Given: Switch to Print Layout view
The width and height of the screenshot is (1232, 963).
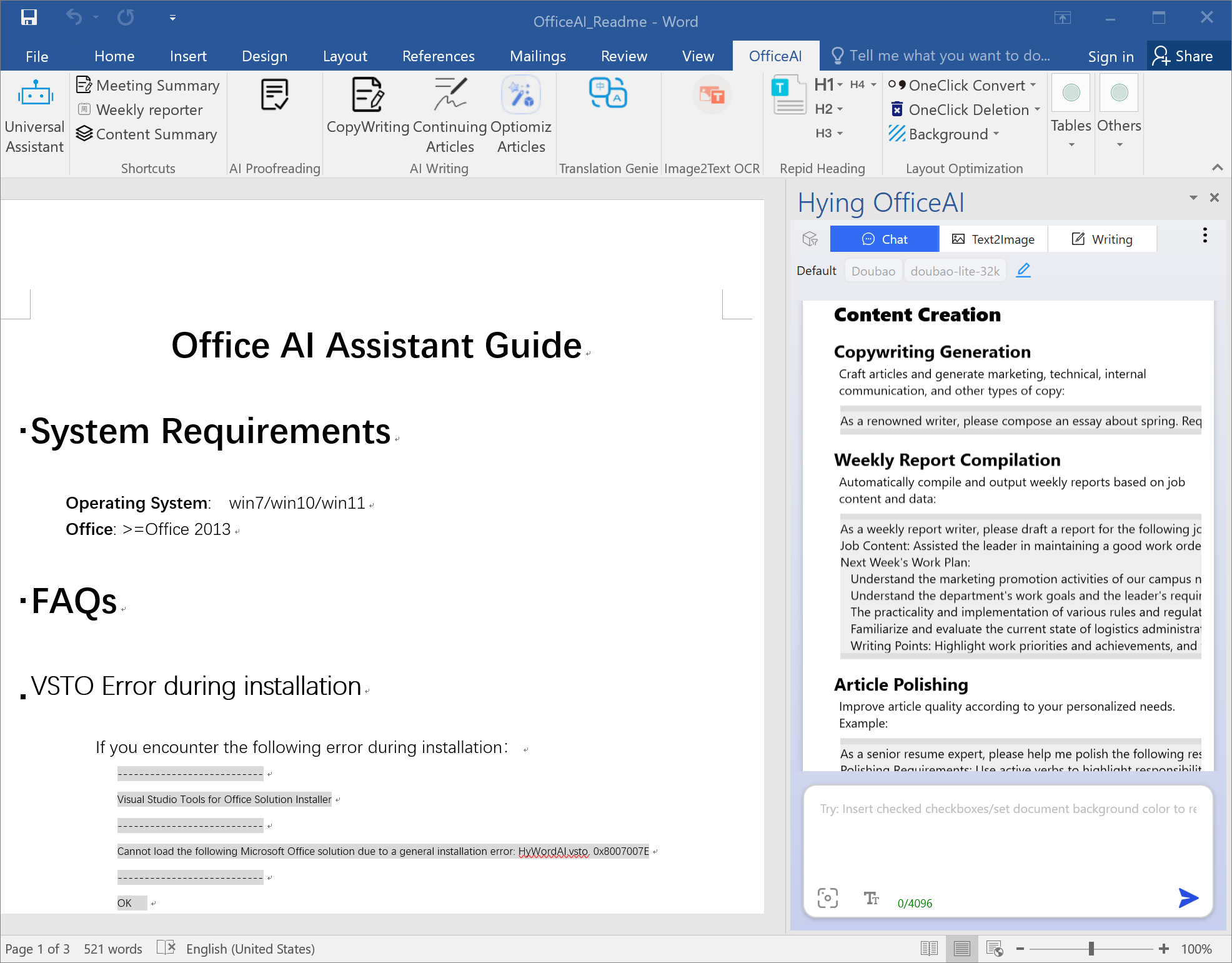Looking at the screenshot, I should (961, 949).
